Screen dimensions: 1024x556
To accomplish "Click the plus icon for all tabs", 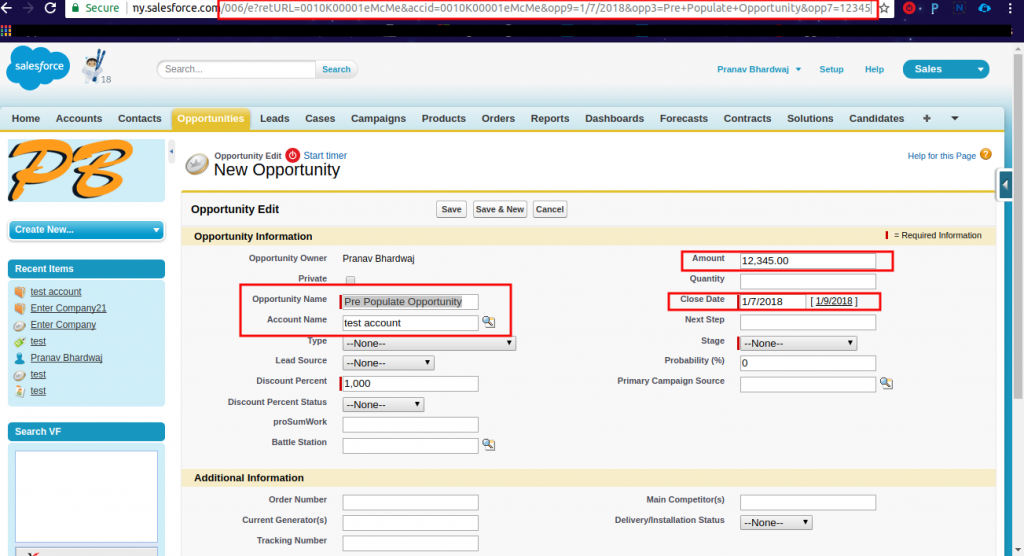I will (926, 118).
